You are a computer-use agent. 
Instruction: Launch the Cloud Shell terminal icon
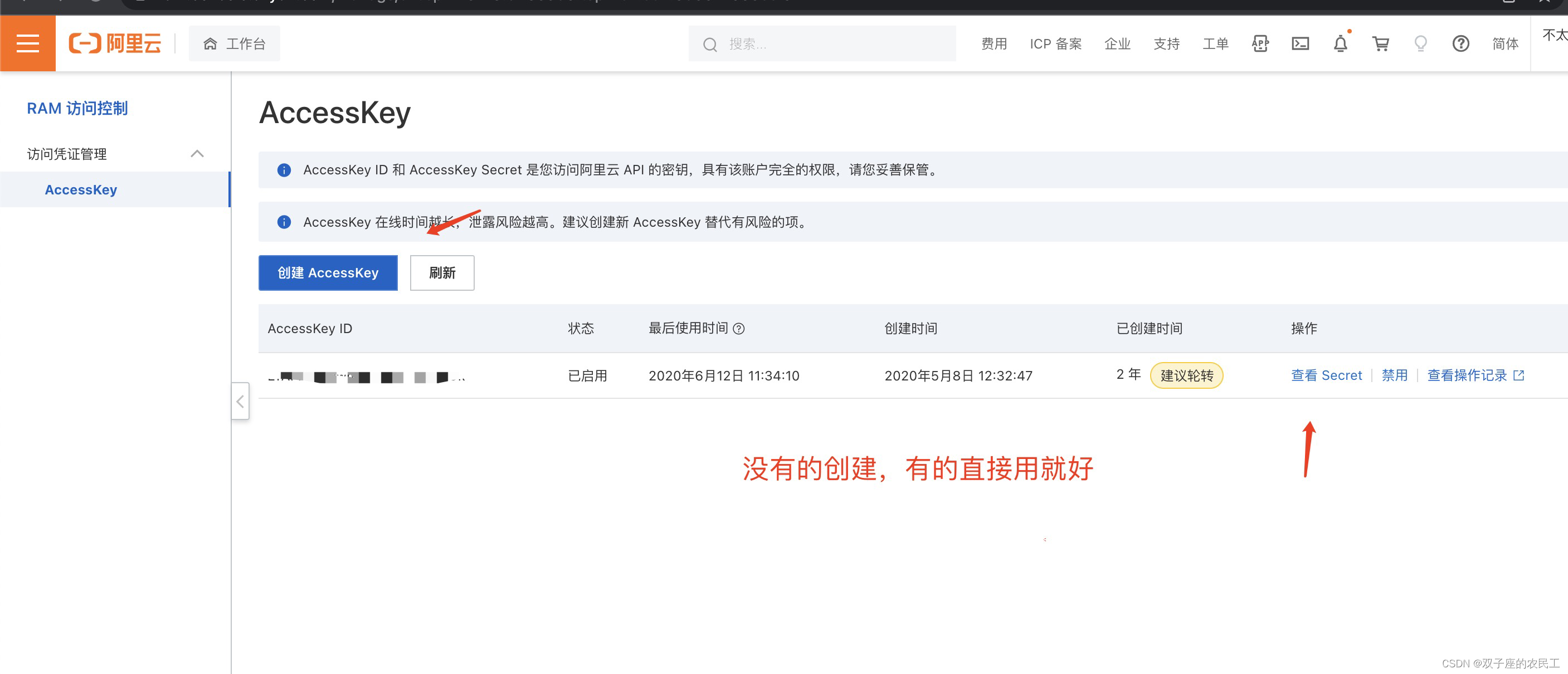pyautogui.click(x=1300, y=44)
